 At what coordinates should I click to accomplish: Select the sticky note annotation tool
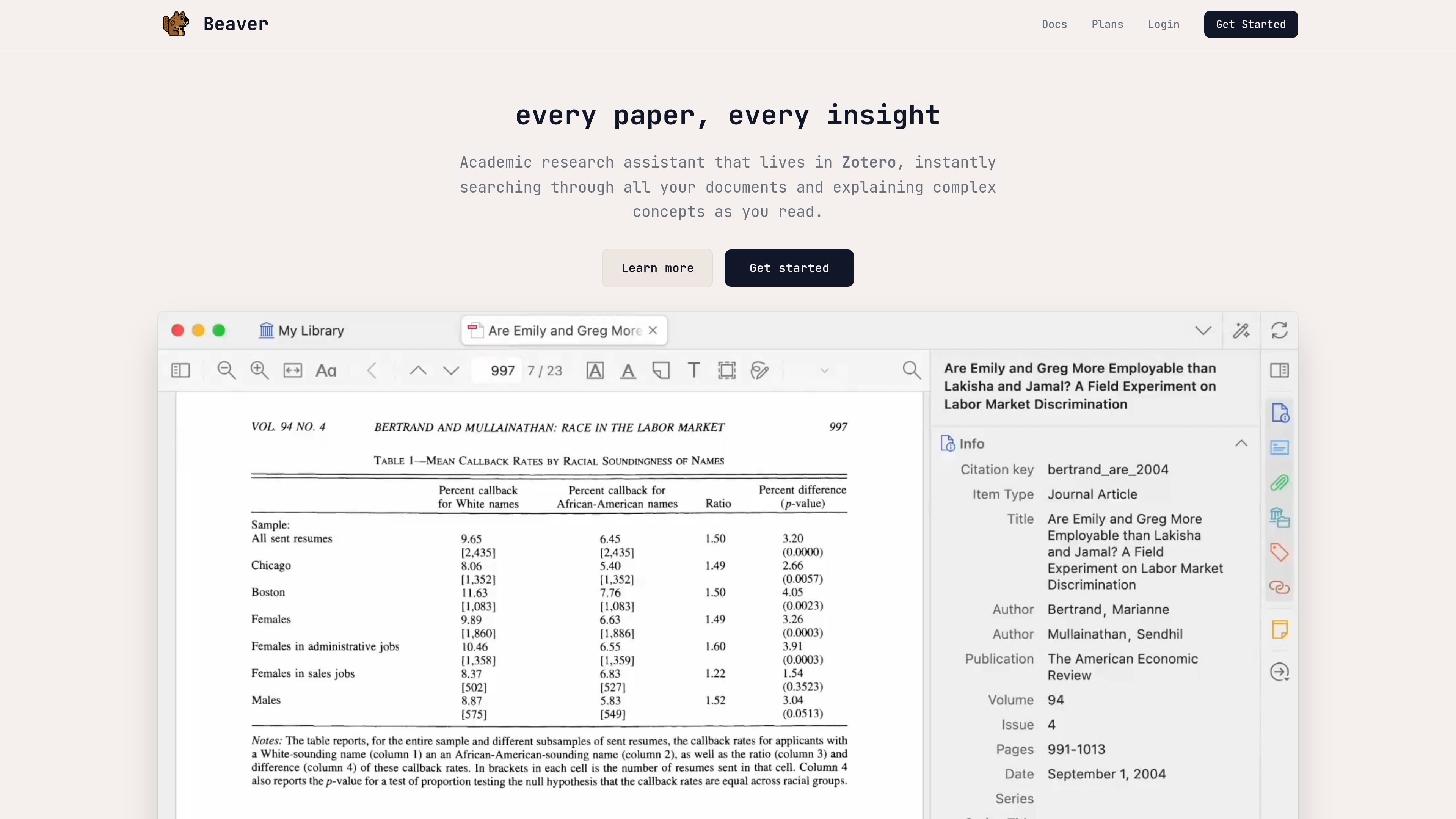click(x=661, y=370)
